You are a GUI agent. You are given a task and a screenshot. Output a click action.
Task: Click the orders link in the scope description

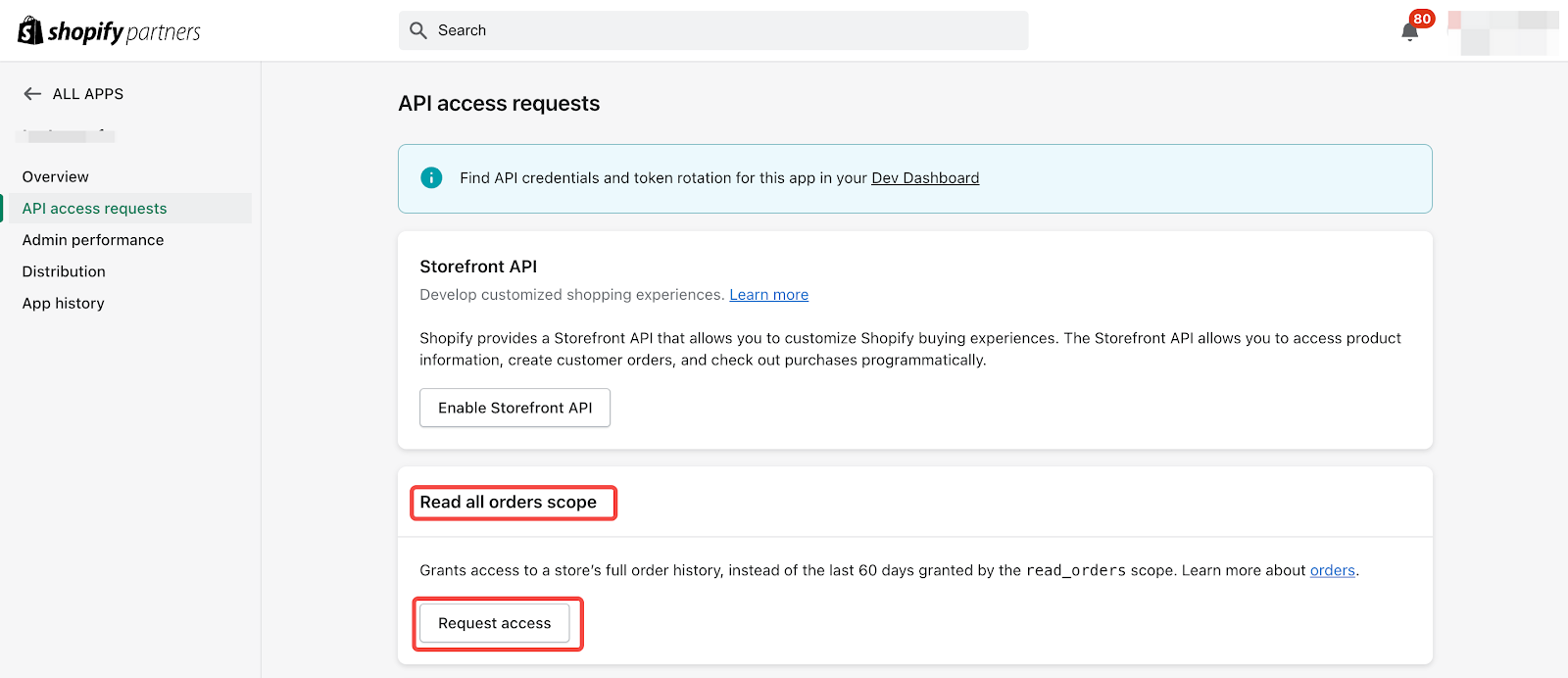[x=1332, y=570]
